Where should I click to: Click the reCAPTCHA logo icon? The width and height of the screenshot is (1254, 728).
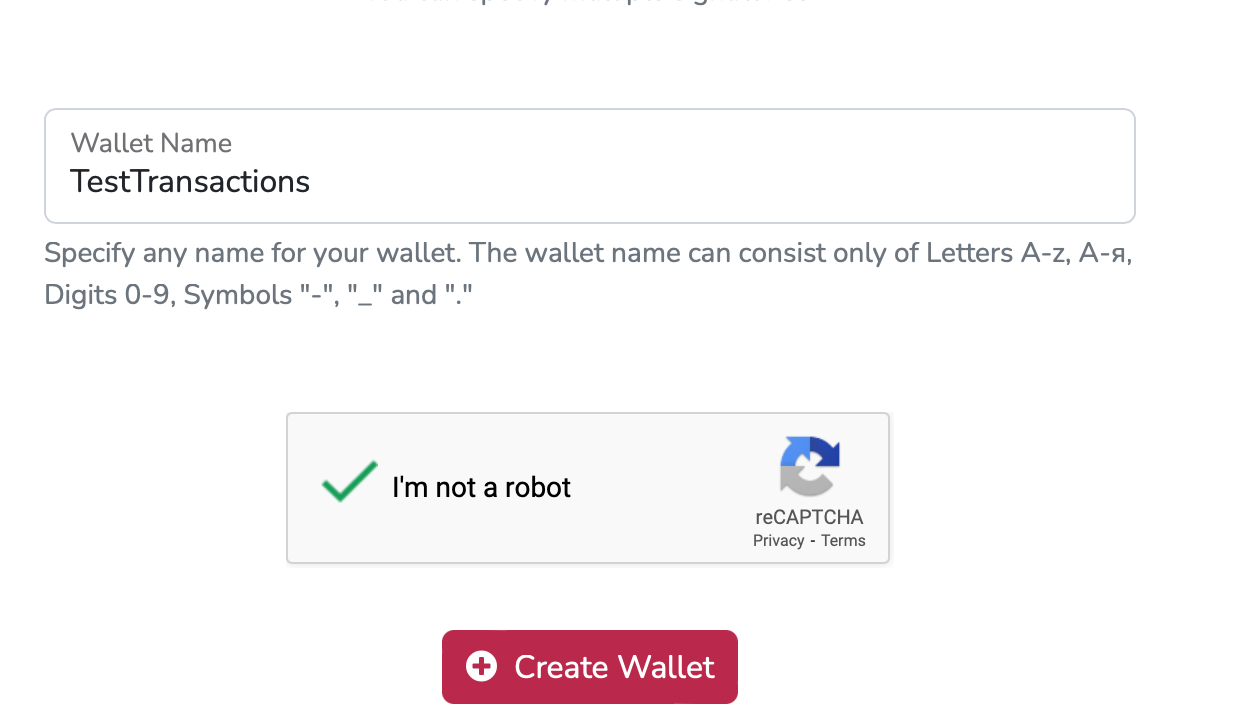(809, 466)
